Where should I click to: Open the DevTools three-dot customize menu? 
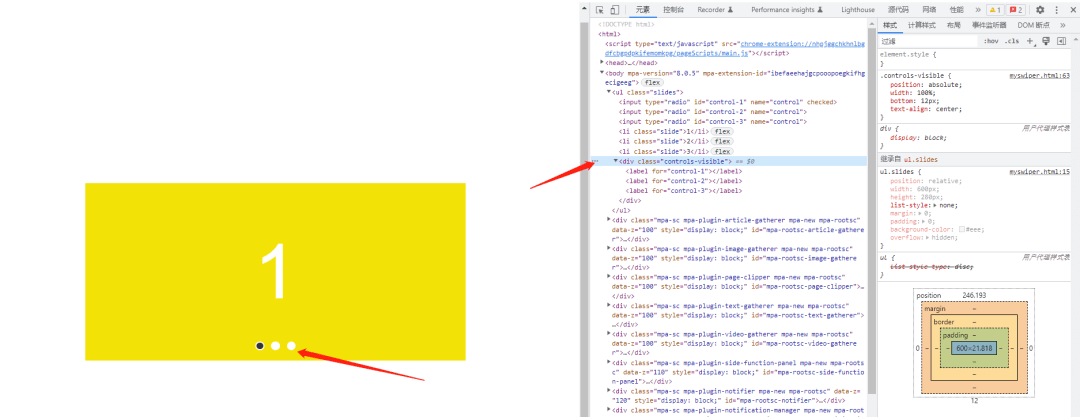1057,10
